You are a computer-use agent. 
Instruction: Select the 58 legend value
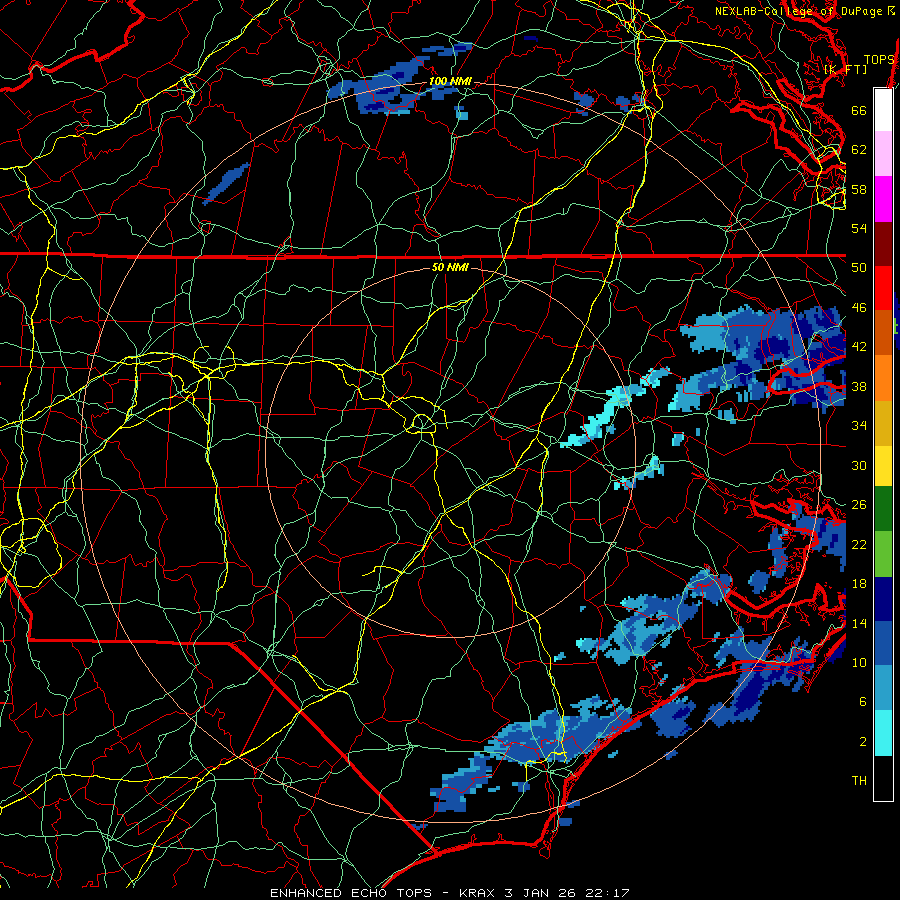[x=859, y=189]
